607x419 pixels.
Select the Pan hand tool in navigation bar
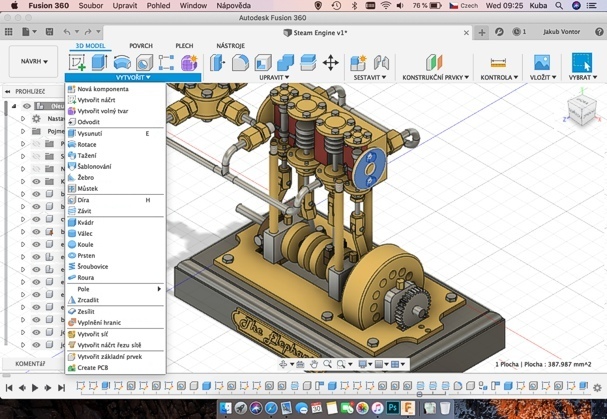(314, 364)
